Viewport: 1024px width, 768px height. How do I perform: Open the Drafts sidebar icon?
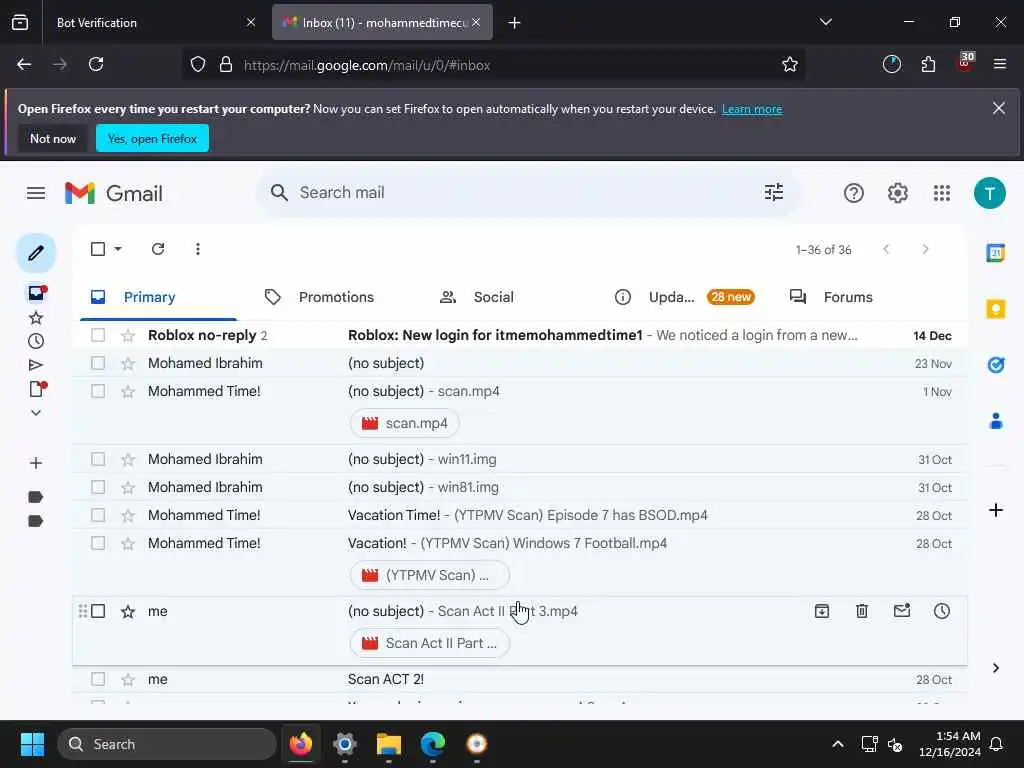(37, 389)
